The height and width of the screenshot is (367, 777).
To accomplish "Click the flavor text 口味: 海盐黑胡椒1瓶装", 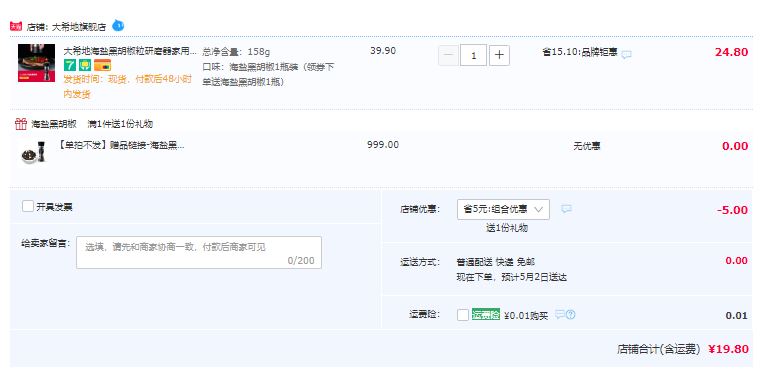I will (268, 74).
